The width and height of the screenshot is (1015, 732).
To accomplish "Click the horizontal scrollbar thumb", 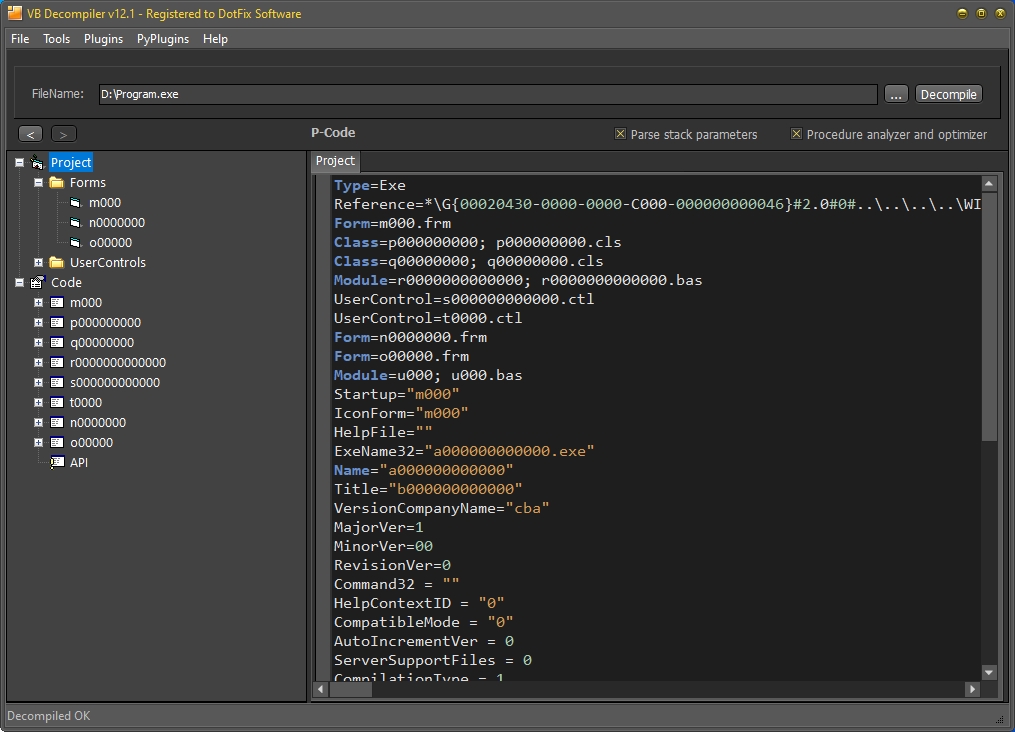I will 351,689.
